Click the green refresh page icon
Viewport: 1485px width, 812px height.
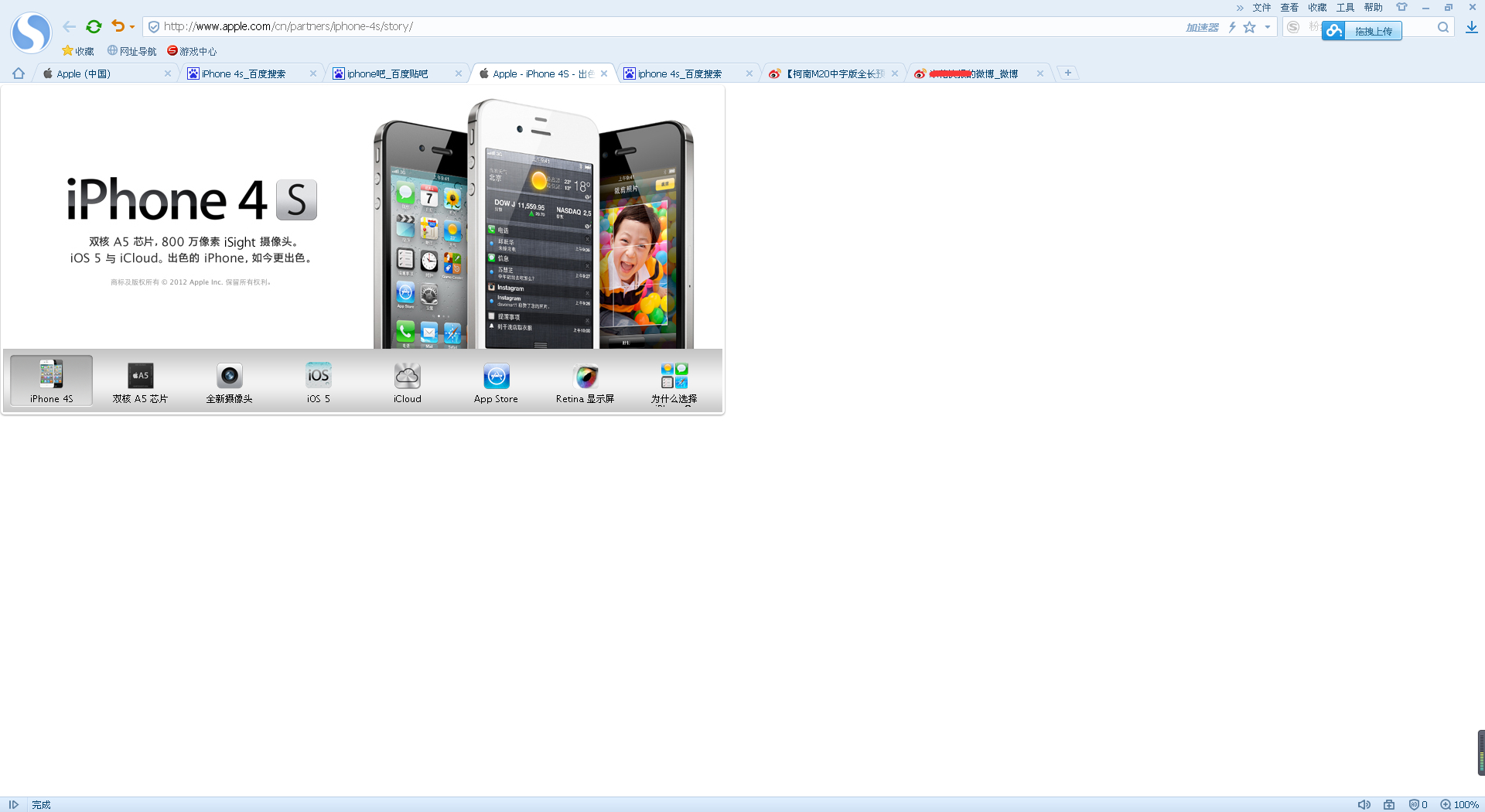[x=94, y=26]
